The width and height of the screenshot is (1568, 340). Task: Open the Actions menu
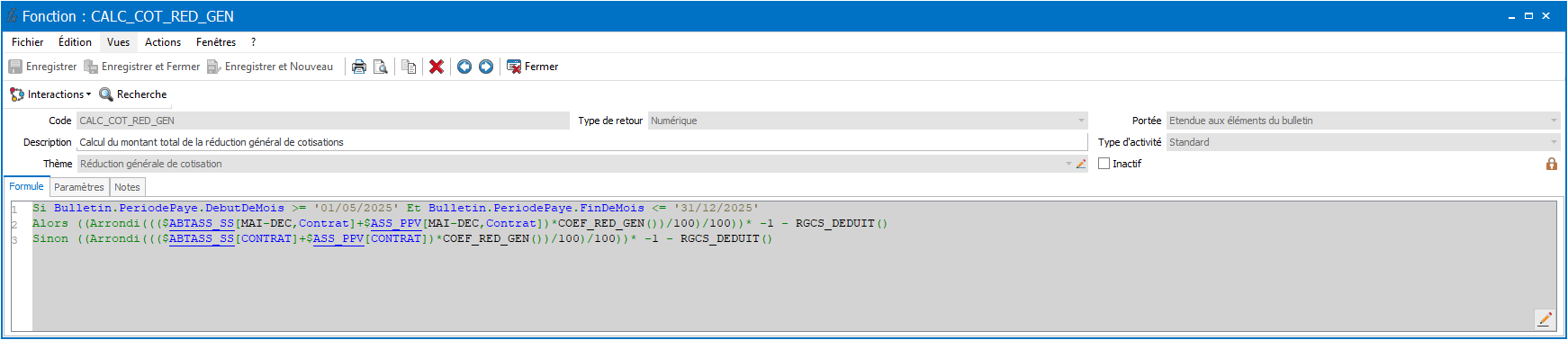point(163,42)
